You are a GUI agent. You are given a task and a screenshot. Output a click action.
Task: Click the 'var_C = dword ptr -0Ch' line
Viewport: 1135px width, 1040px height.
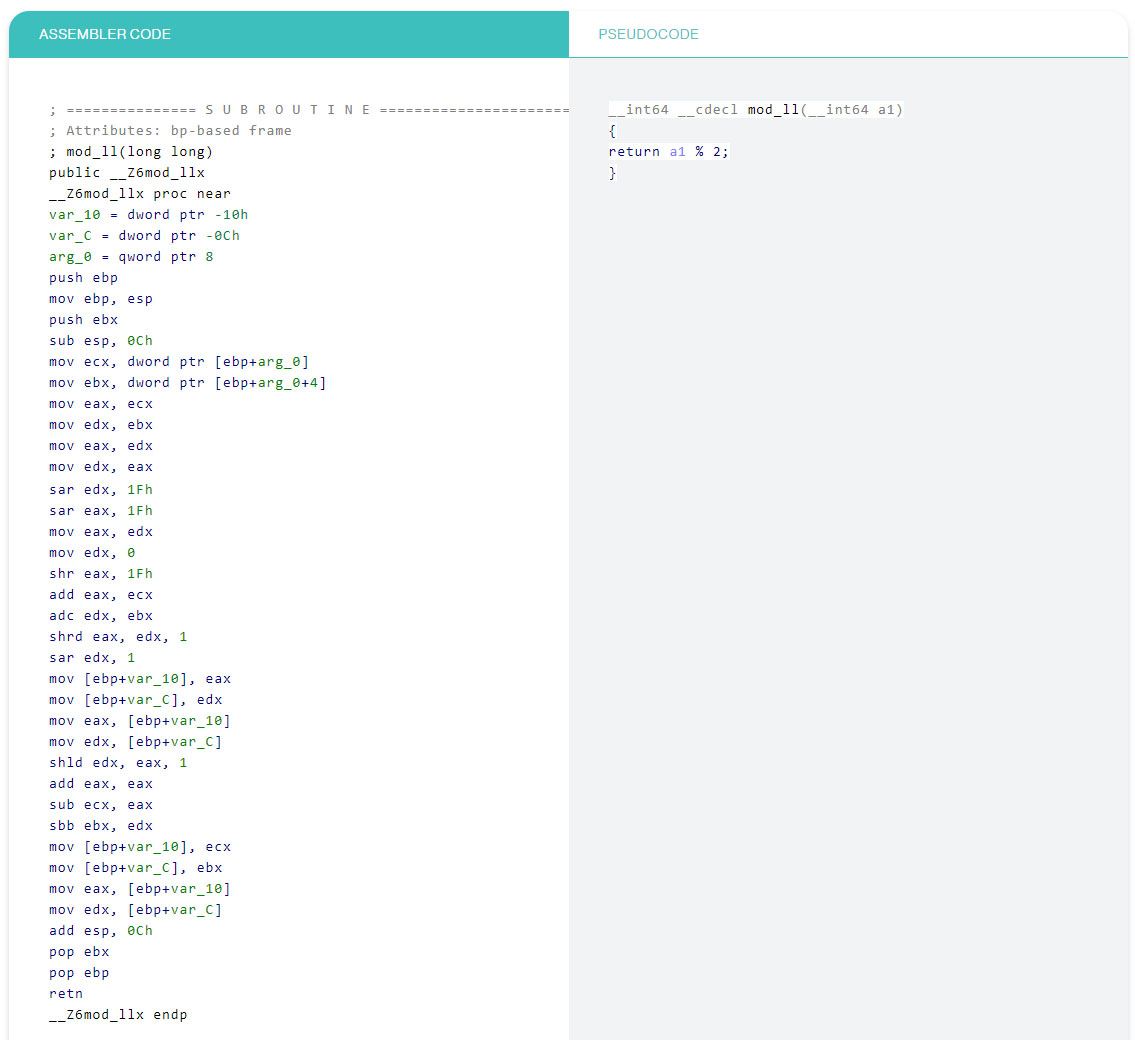(x=144, y=236)
